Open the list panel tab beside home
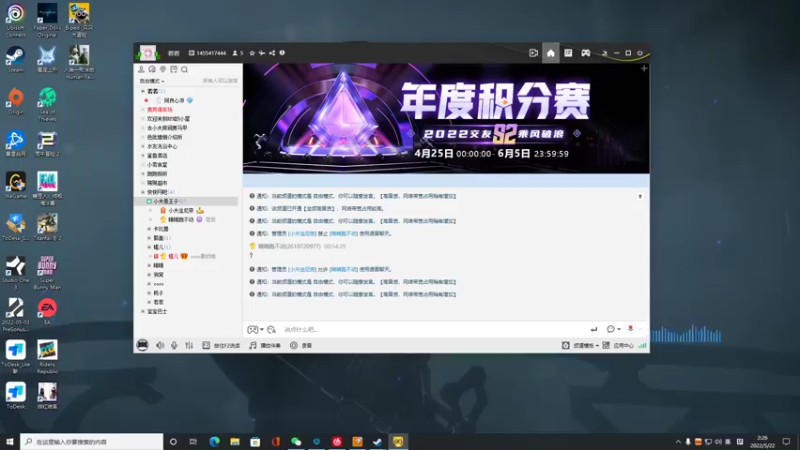The width and height of the screenshot is (800, 450). point(568,53)
